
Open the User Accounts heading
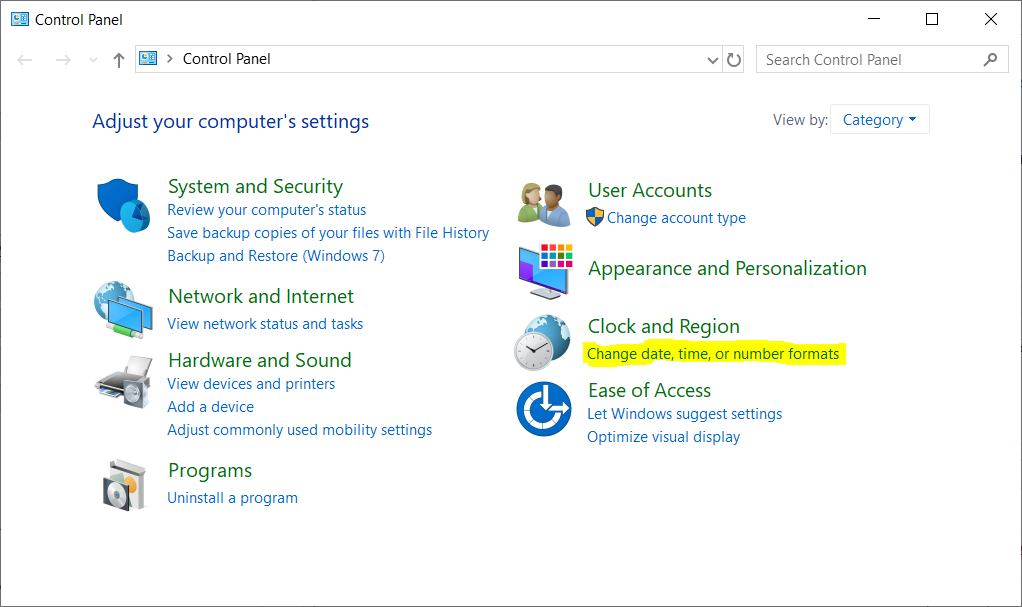[x=650, y=190]
